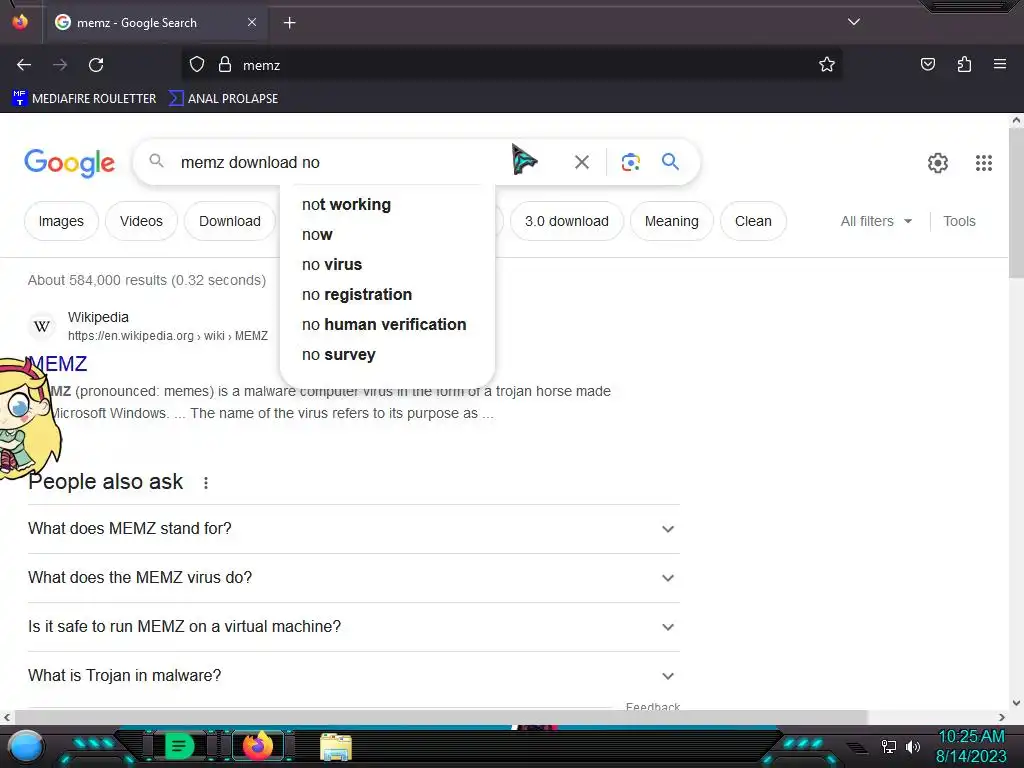Expand "What does MEMZ stand for?"

(x=353, y=528)
